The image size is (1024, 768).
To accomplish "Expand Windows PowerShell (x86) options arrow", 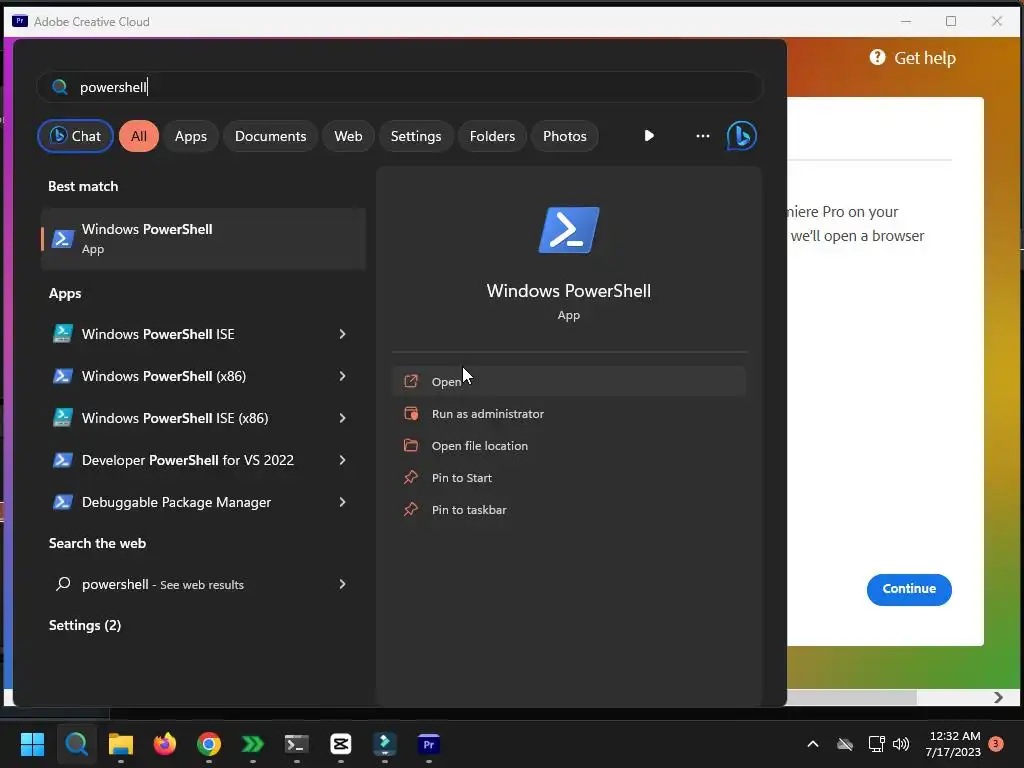I will coord(342,376).
